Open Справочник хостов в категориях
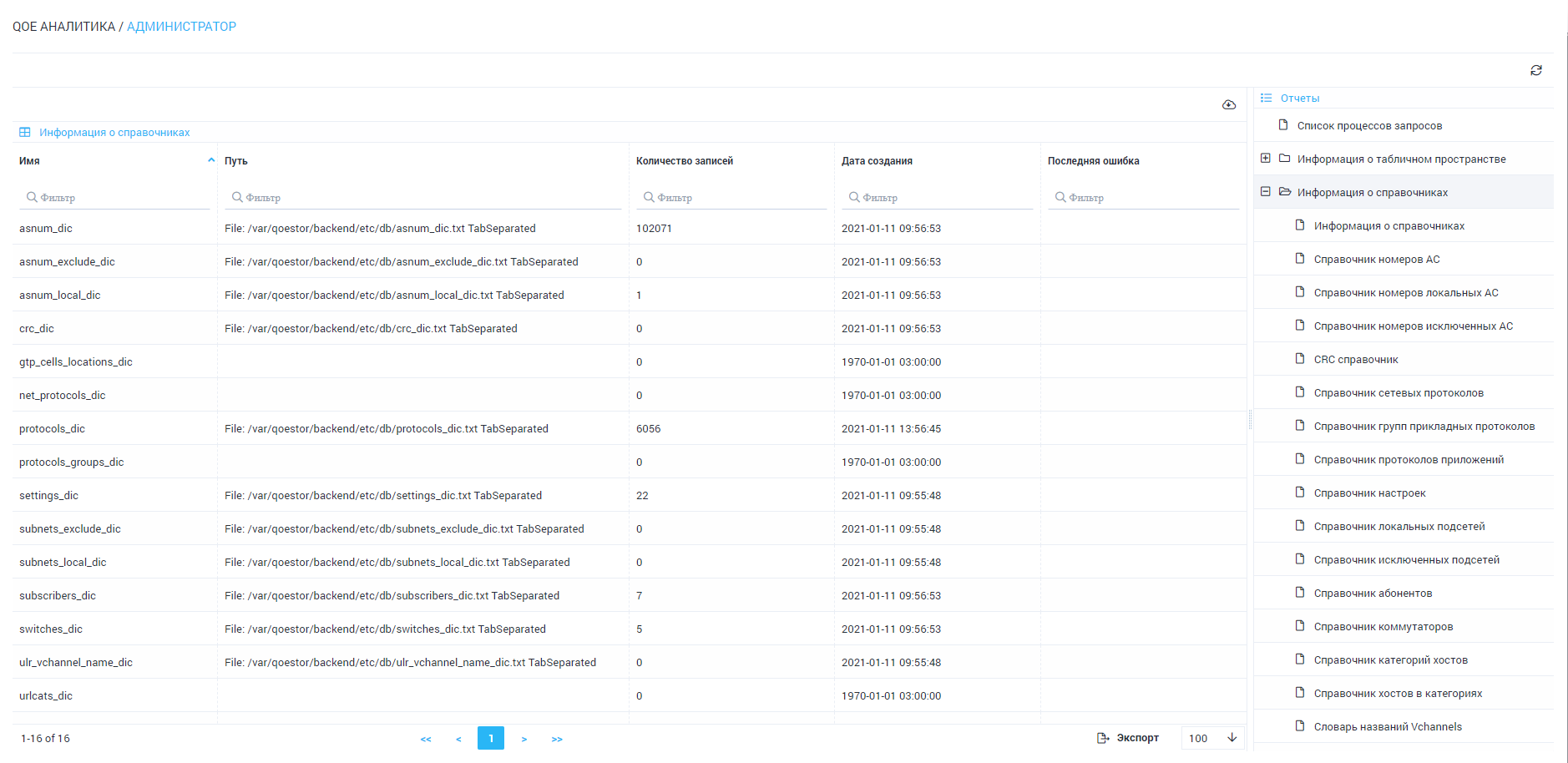1568x763 pixels. [1398, 694]
